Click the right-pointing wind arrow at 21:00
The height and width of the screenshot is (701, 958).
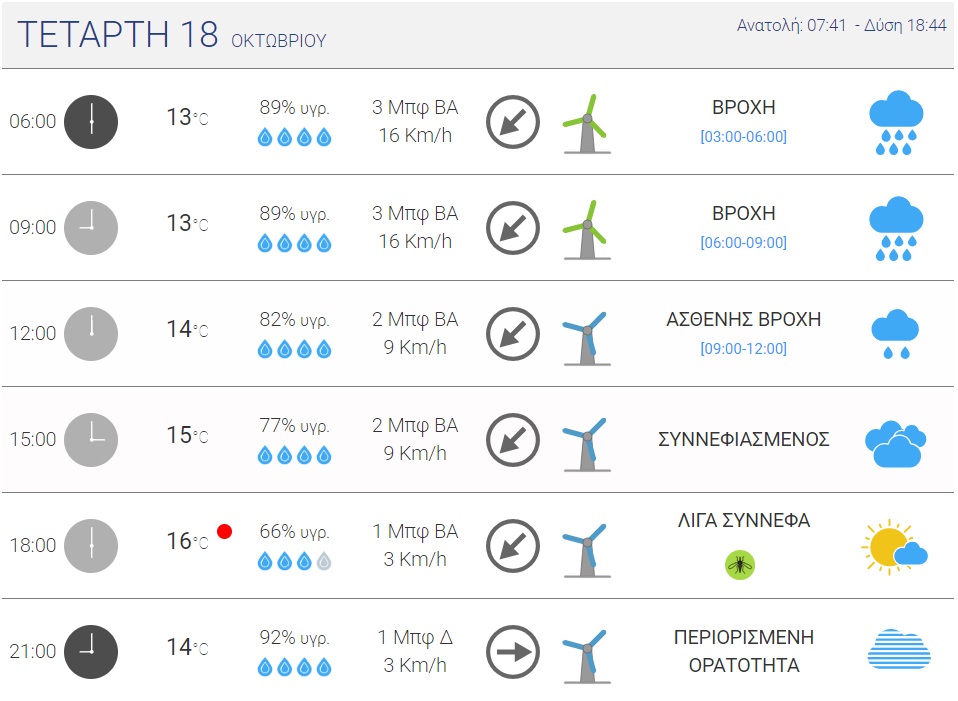coord(513,652)
